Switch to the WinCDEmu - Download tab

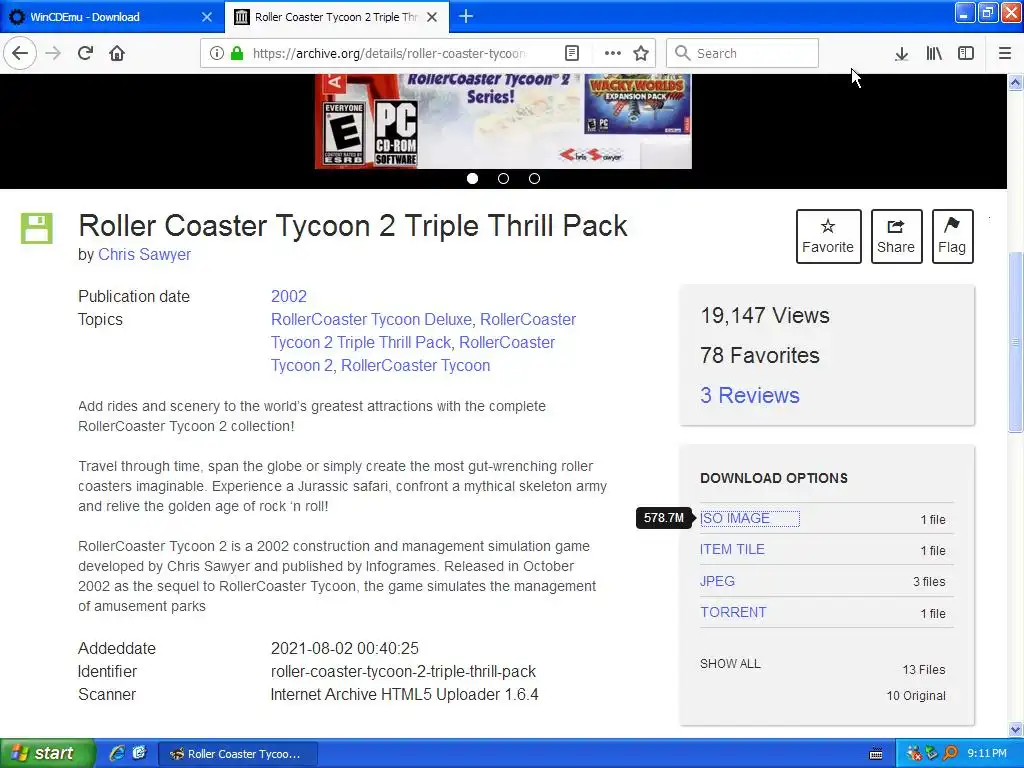point(111,17)
